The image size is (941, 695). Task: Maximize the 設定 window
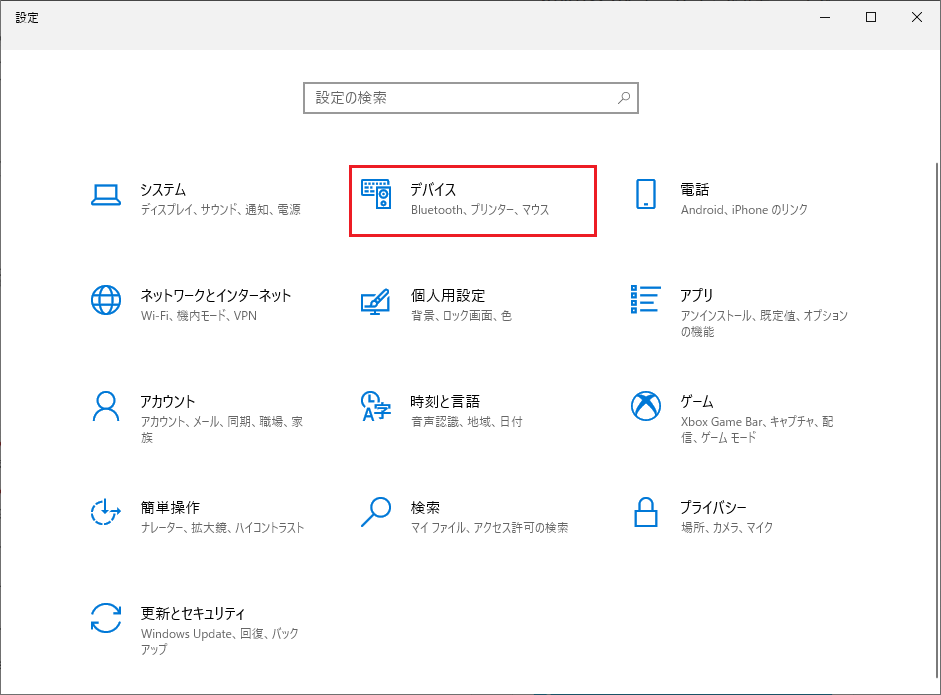coord(871,17)
